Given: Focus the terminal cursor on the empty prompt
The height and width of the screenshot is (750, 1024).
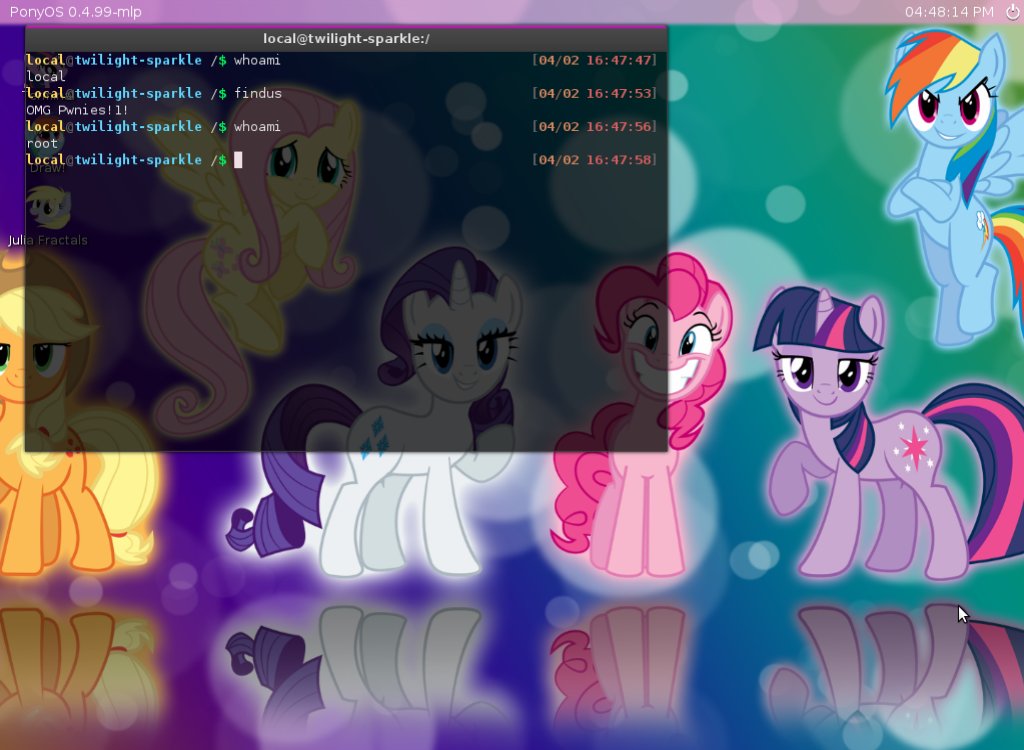Looking at the screenshot, I should [238, 159].
